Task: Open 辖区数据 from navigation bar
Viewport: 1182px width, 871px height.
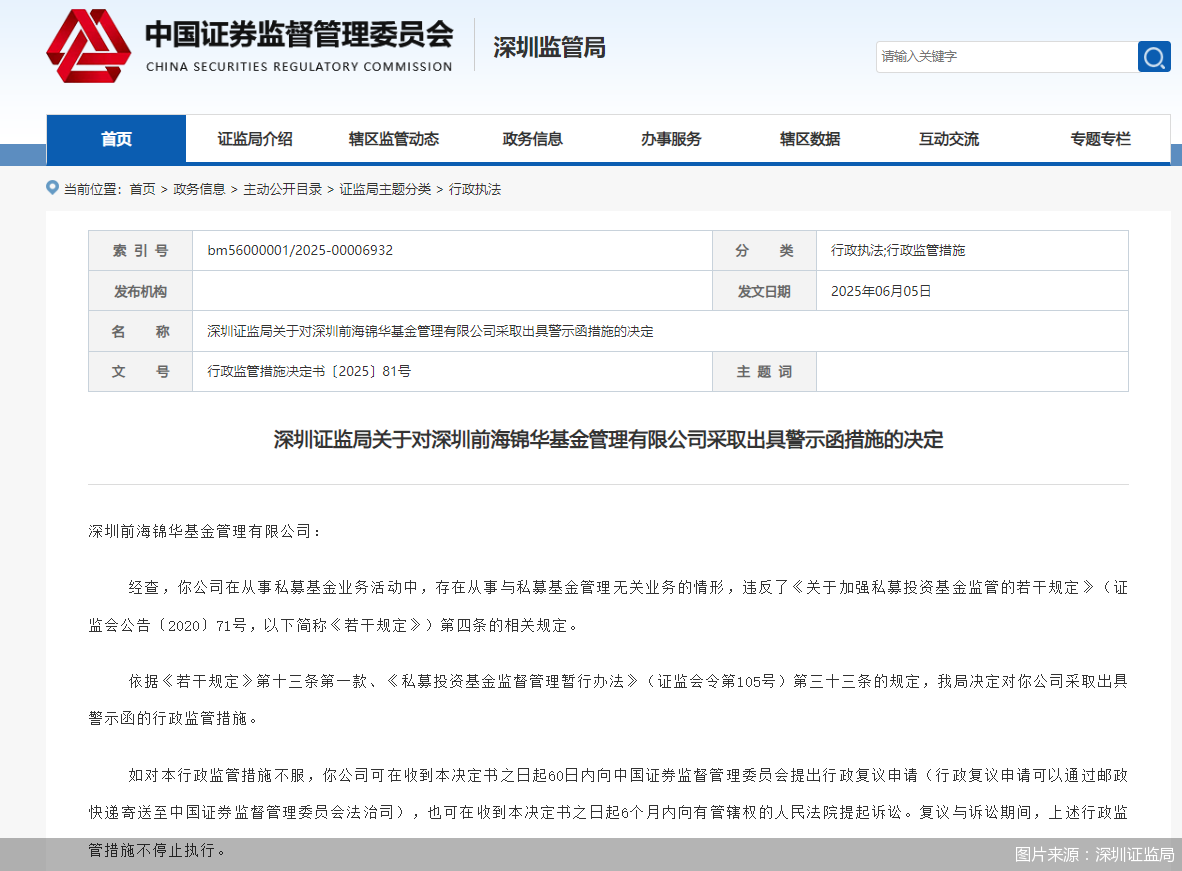Action: tap(810, 139)
